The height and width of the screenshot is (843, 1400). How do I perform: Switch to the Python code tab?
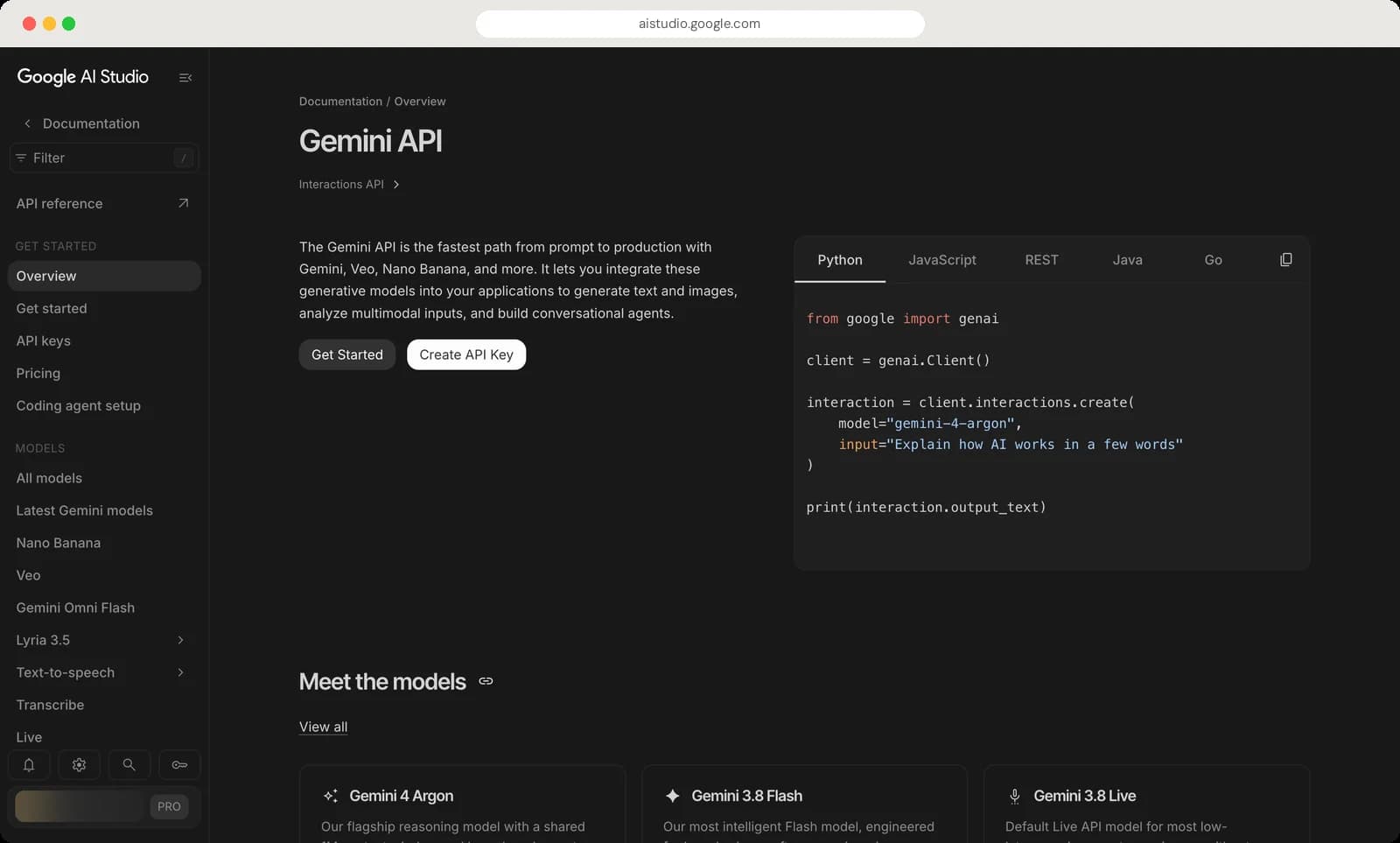[840, 260]
